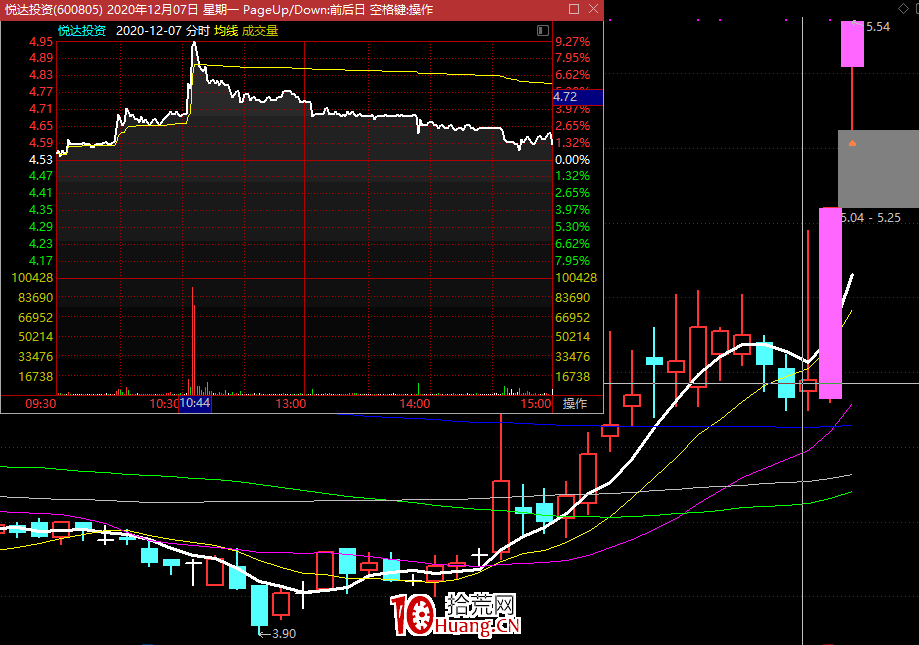Viewport: 919px width, 645px height.
Task: Click the 4.95 top price label
Action: (x=41, y=42)
